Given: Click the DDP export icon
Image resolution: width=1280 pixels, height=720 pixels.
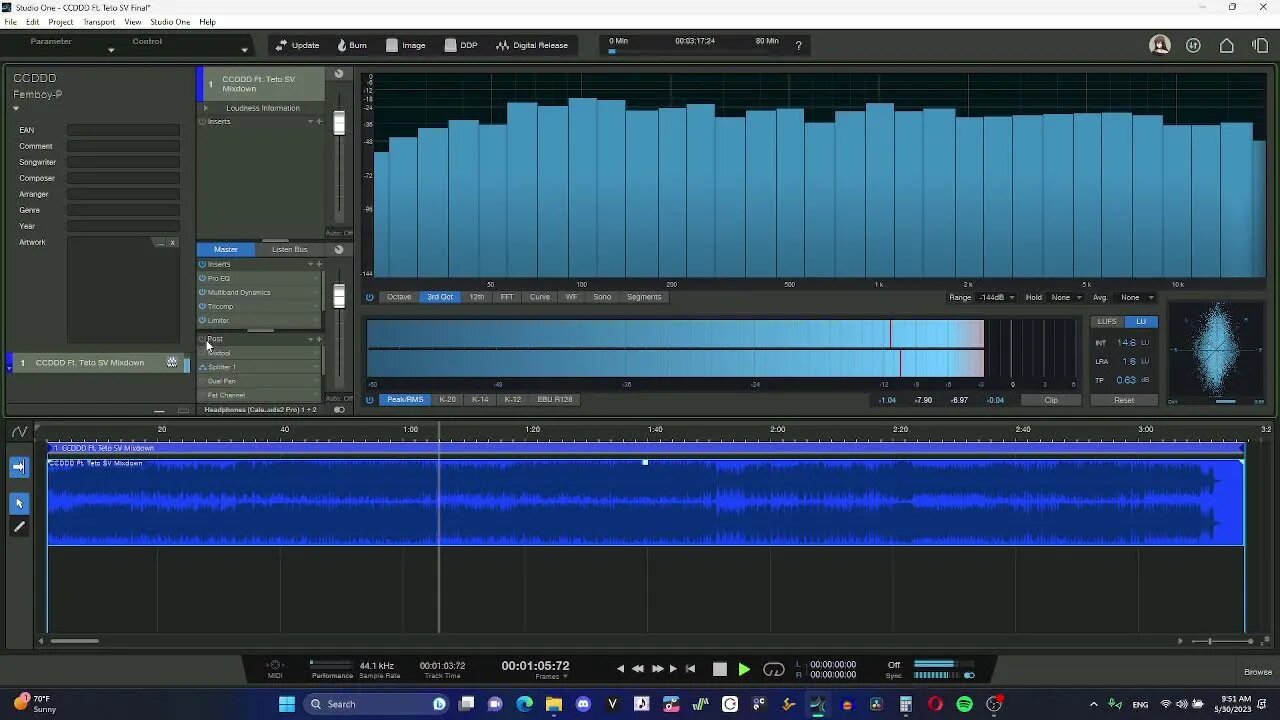Looking at the screenshot, I should pos(450,45).
